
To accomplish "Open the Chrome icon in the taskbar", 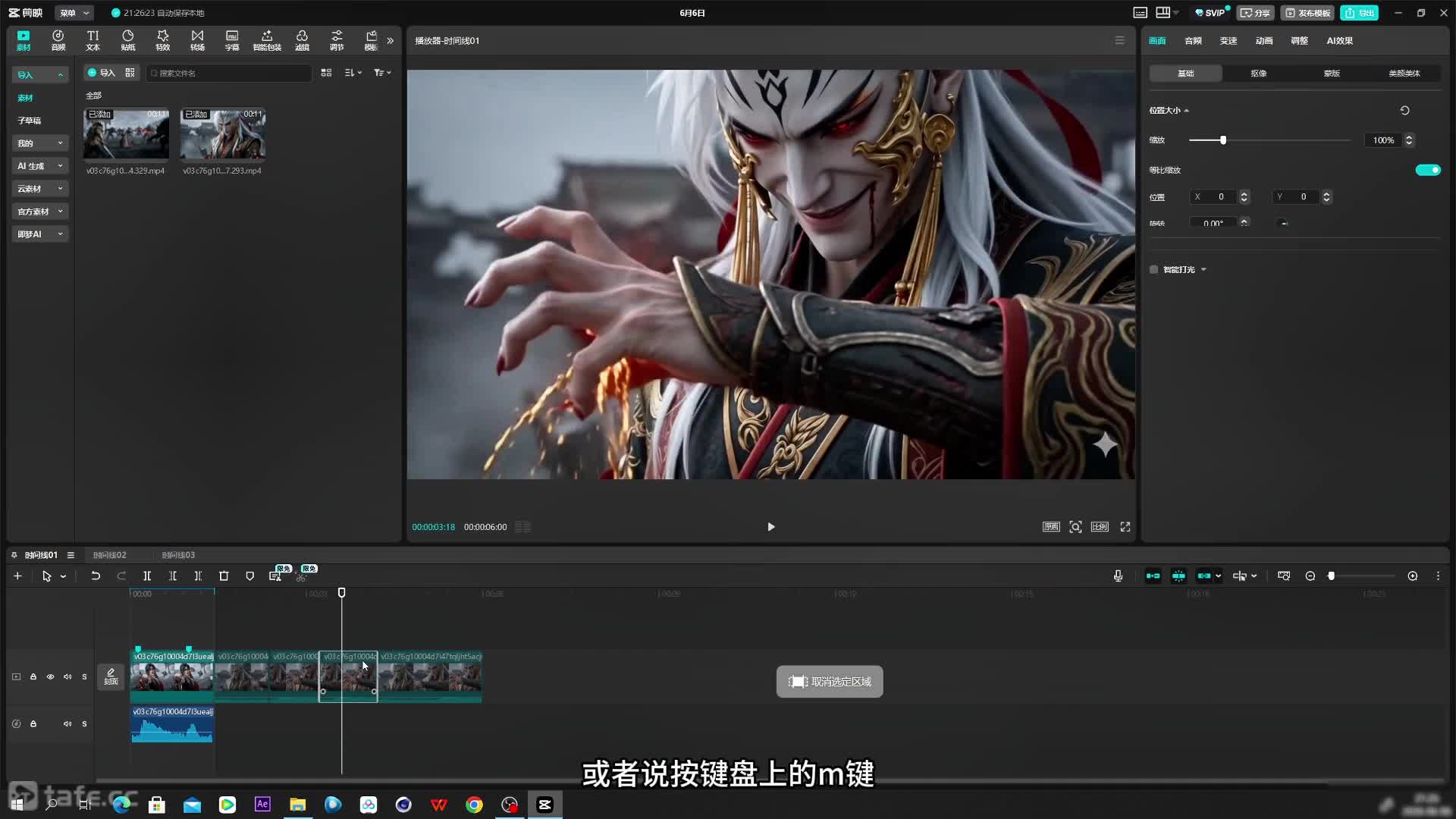I will tap(474, 805).
